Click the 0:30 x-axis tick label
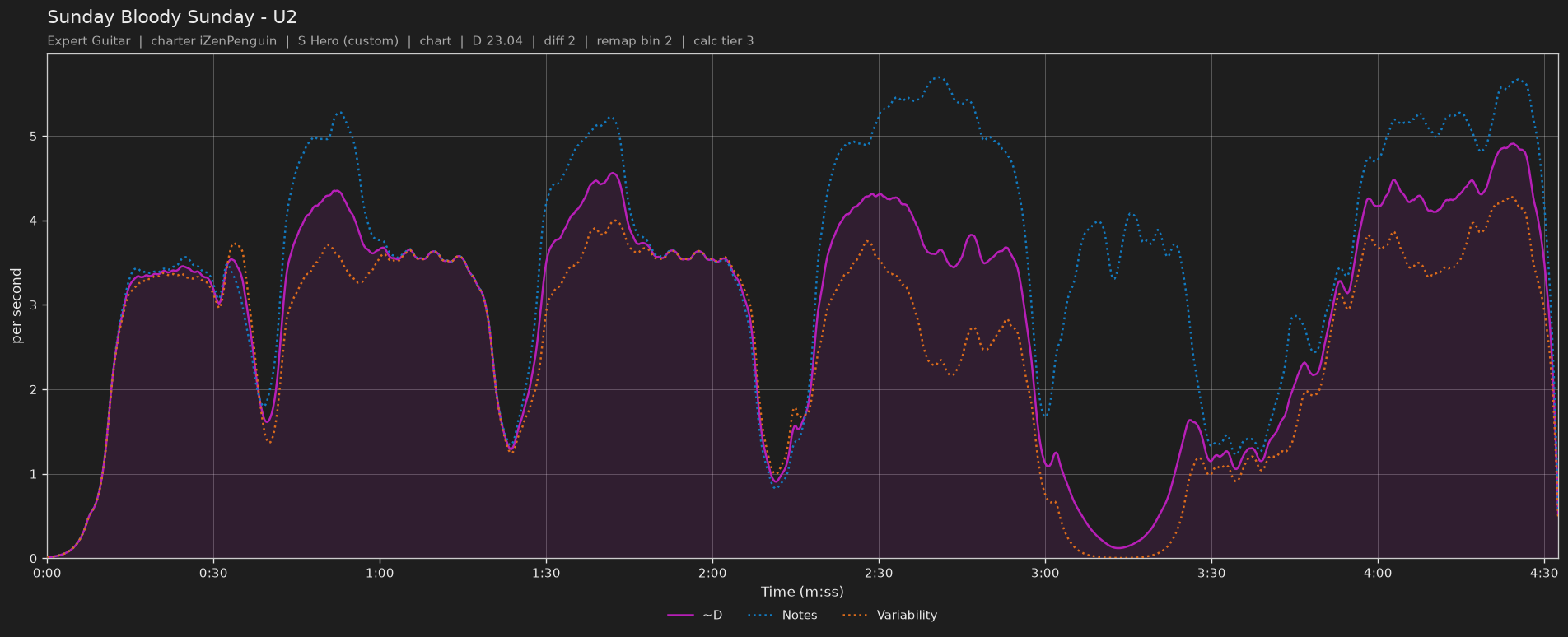Viewport: 1568px width, 637px height. click(x=213, y=573)
